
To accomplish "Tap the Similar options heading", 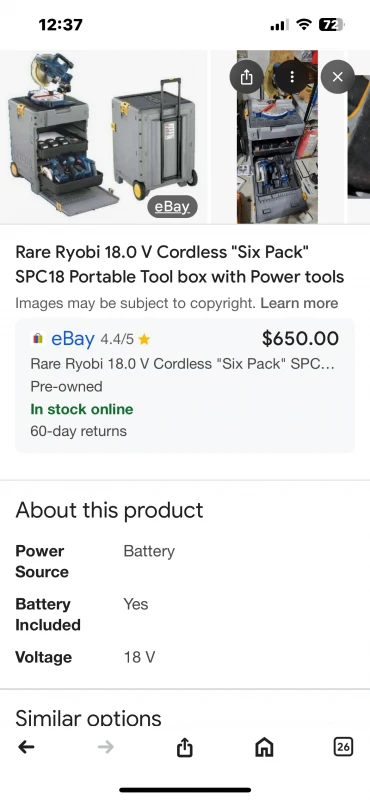I will 88,718.
